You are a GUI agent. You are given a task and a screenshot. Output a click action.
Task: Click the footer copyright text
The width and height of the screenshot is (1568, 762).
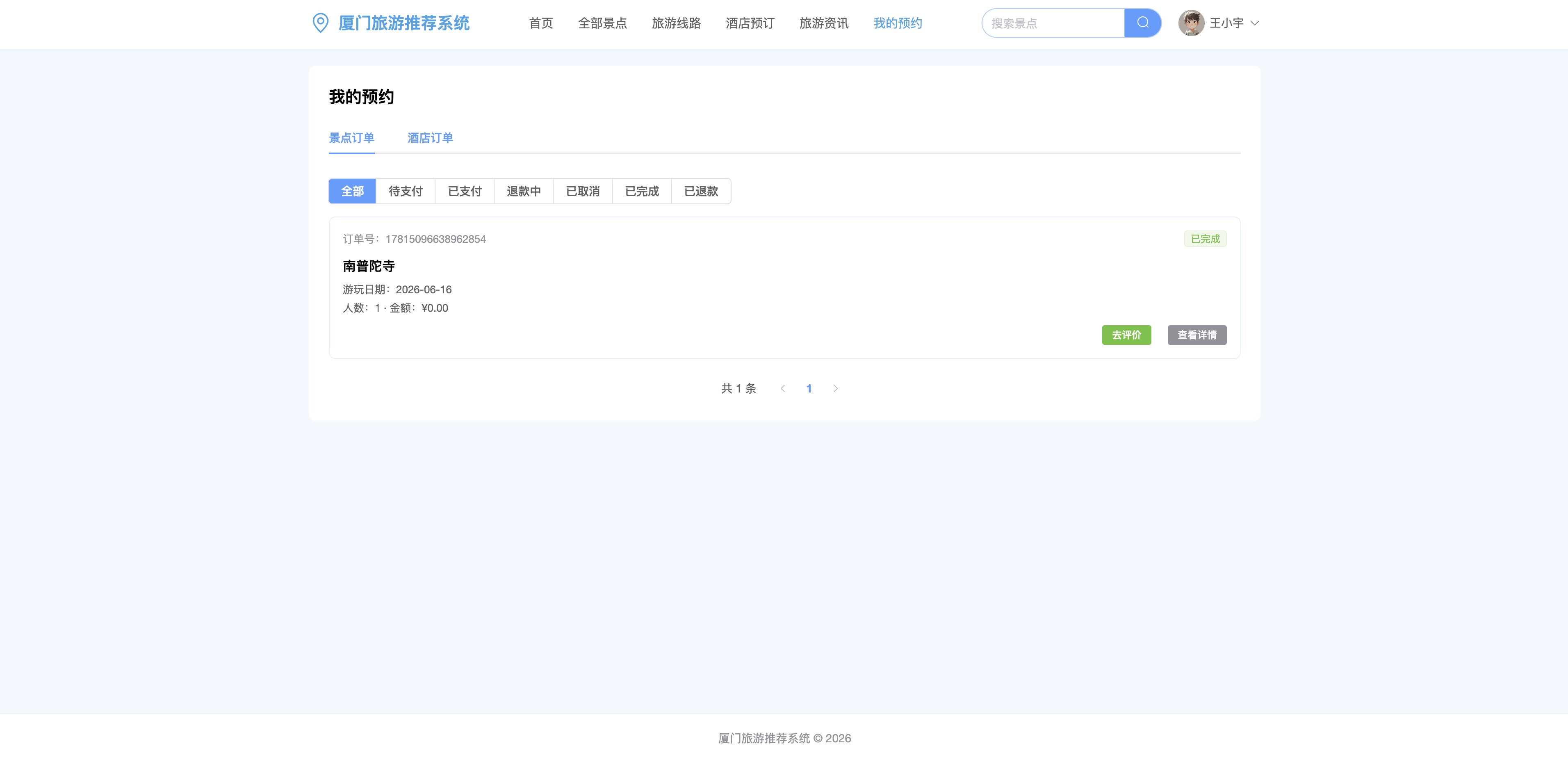[784, 738]
